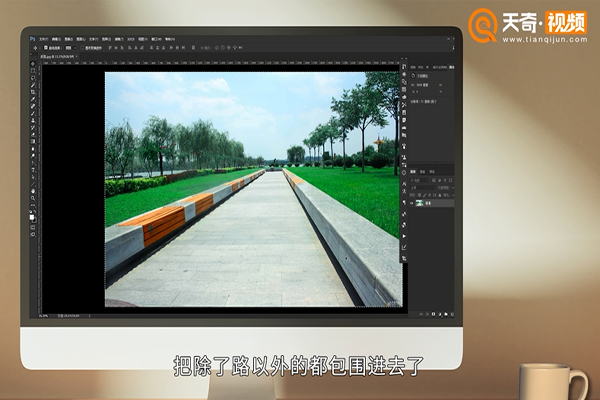The height and width of the screenshot is (400, 600).
Task: Open Auto-Select Layer/Group dropdown
Action: click(71, 48)
